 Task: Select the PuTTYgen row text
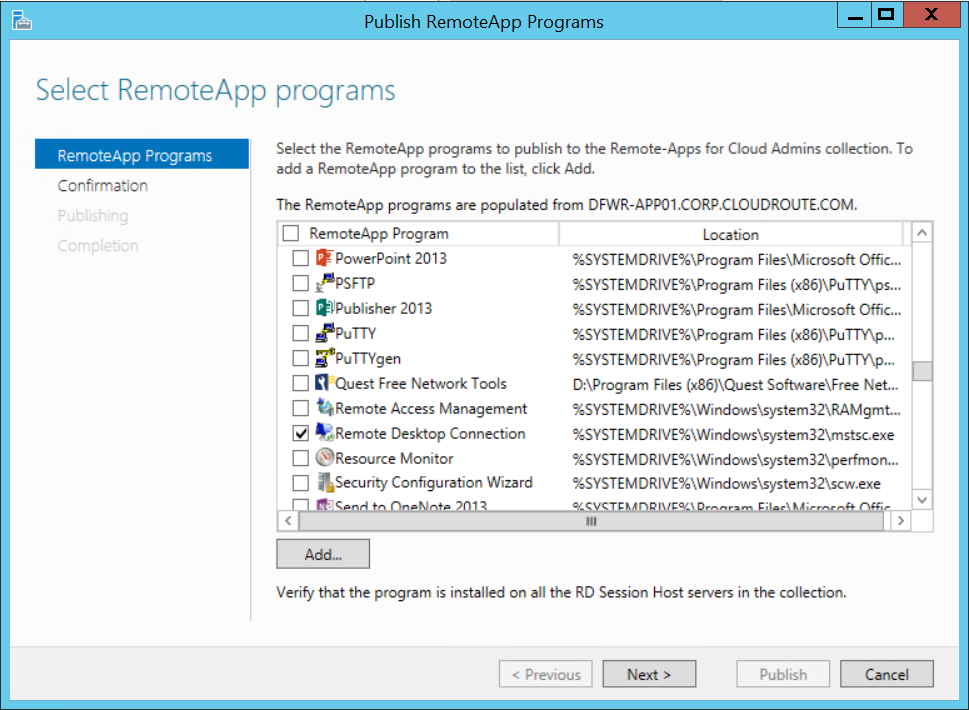coord(368,358)
